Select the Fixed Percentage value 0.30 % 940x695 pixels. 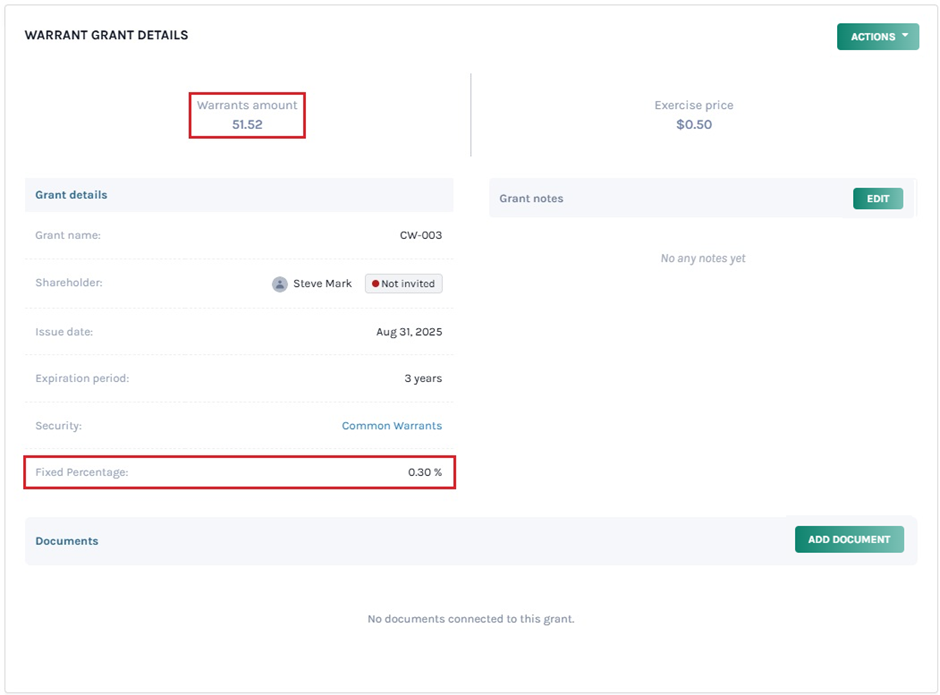click(424, 472)
